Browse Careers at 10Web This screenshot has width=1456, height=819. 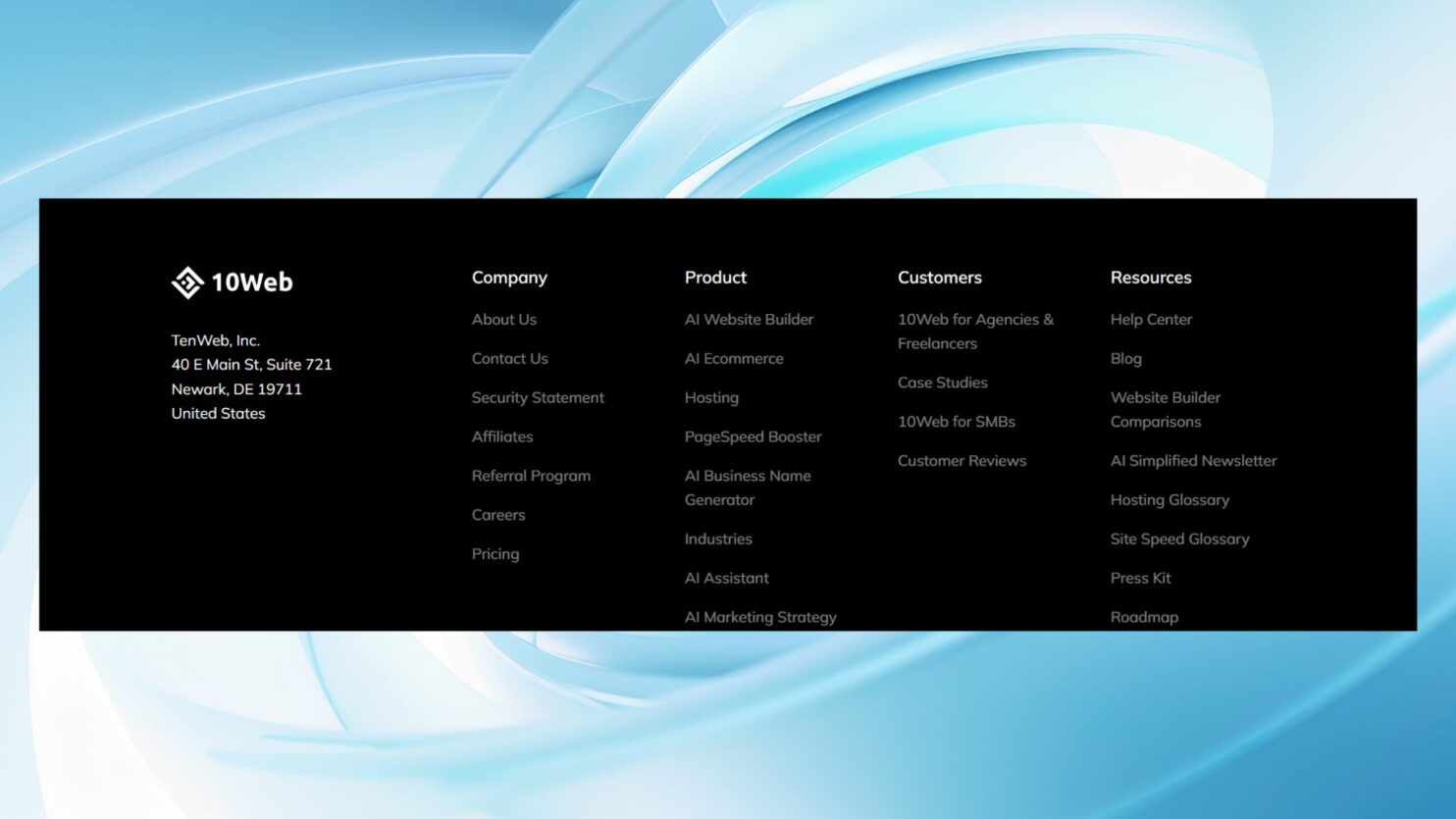(x=497, y=514)
